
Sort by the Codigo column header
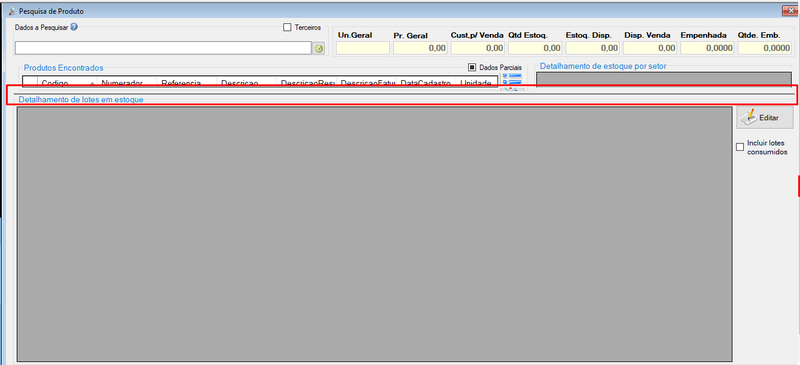(x=66, y=83)
